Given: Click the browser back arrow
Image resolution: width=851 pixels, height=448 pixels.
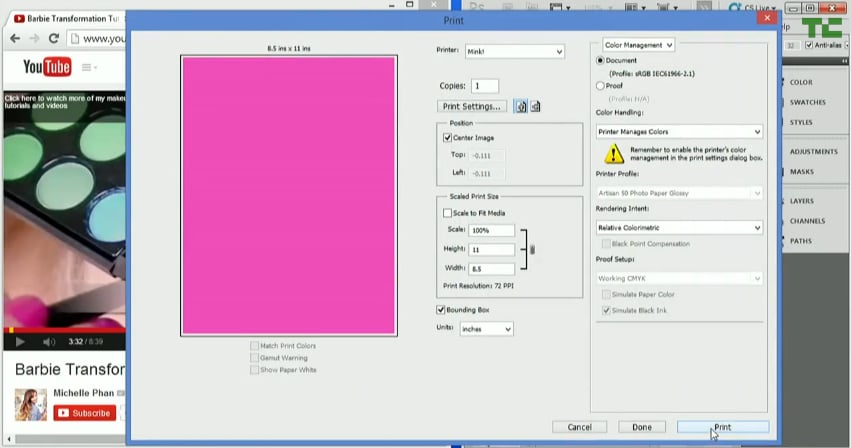Looking at the screenshot, I should coord(15,39).
